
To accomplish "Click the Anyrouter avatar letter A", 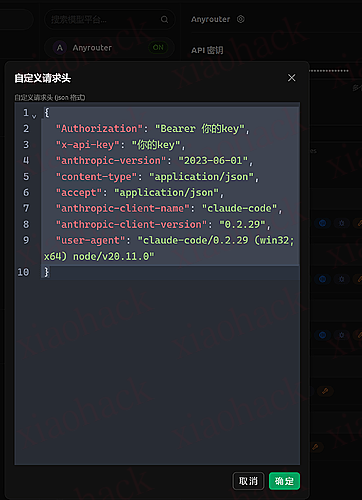I will (x=60, y=48).
